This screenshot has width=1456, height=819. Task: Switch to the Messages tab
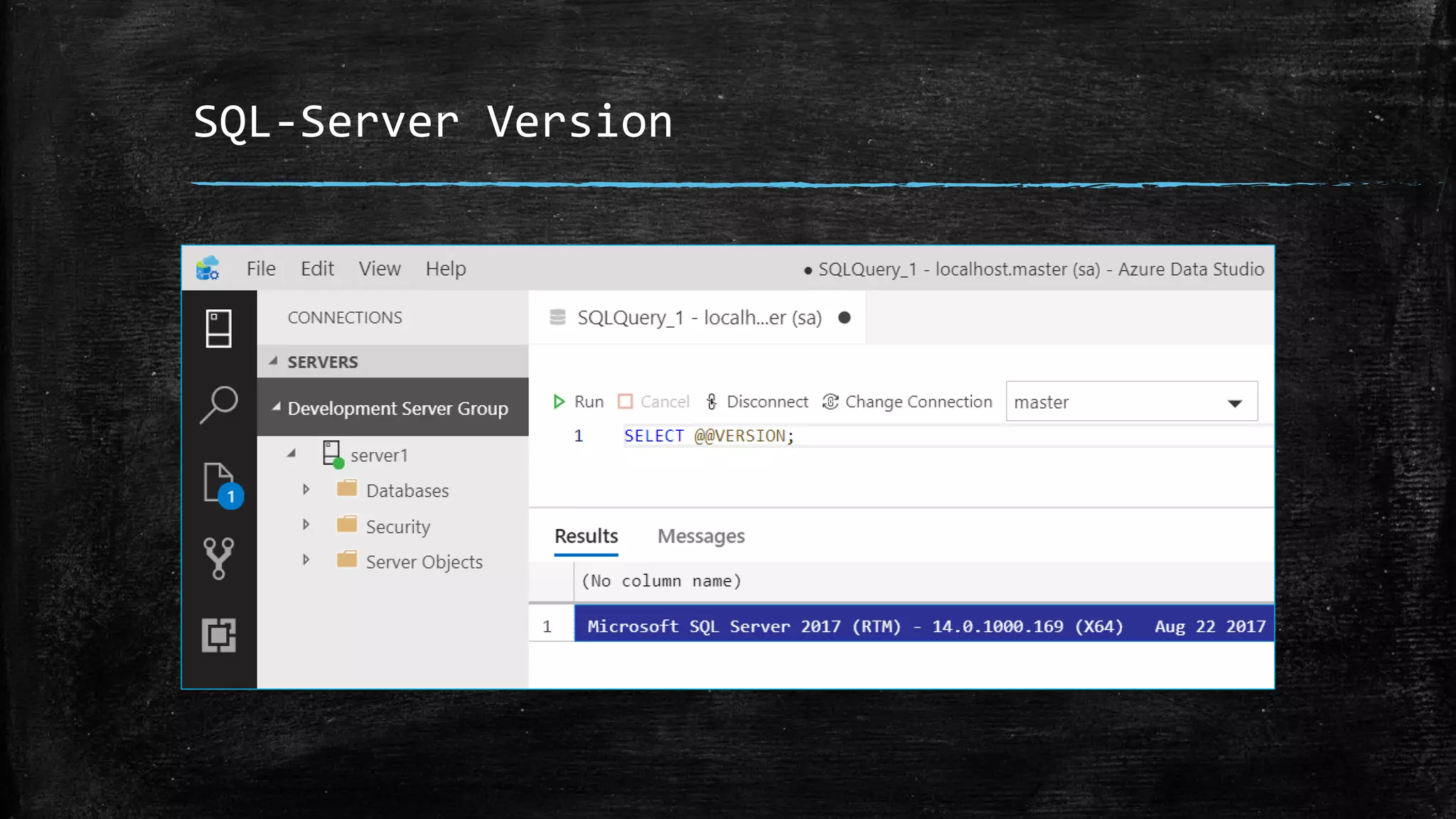click(x=701, y=536)
